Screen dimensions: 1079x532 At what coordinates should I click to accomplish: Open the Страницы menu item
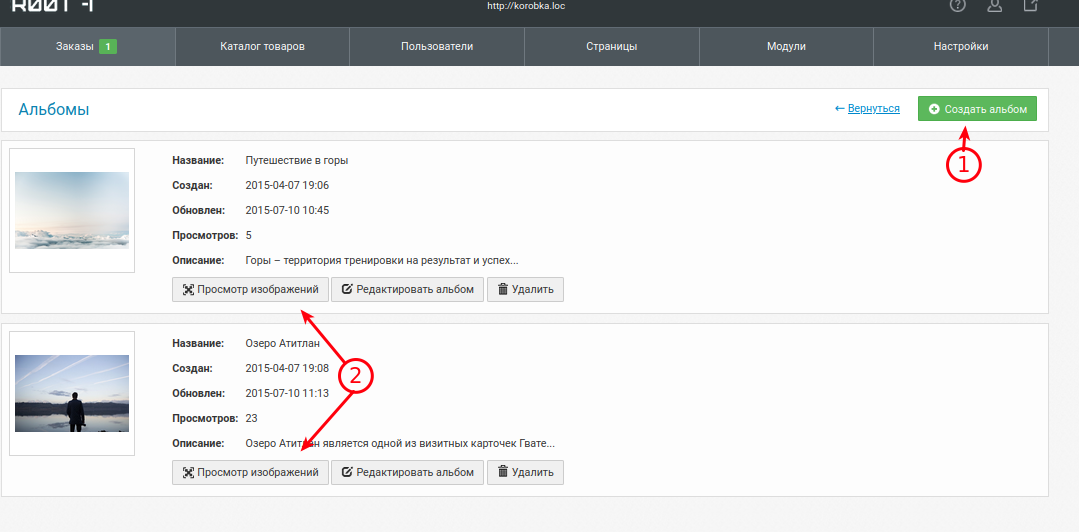tap(612, 47)
